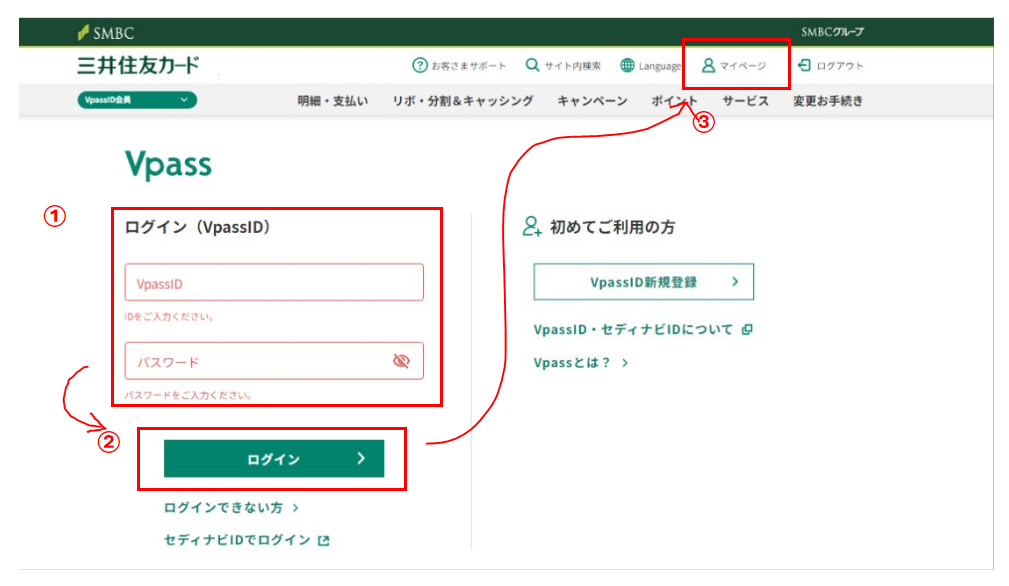
Task: Open 明細・支払い menu
Action: pos(333,101)
